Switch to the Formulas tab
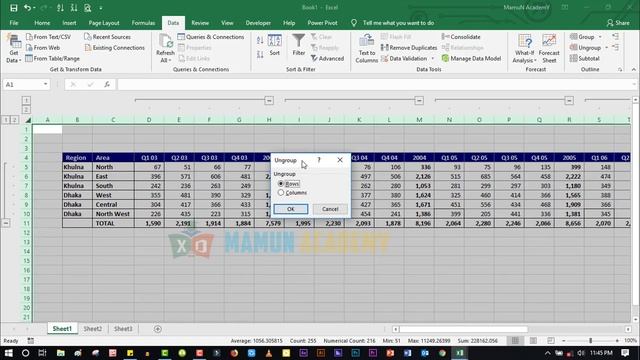The image size is (640, 360). tap(143, 23)
